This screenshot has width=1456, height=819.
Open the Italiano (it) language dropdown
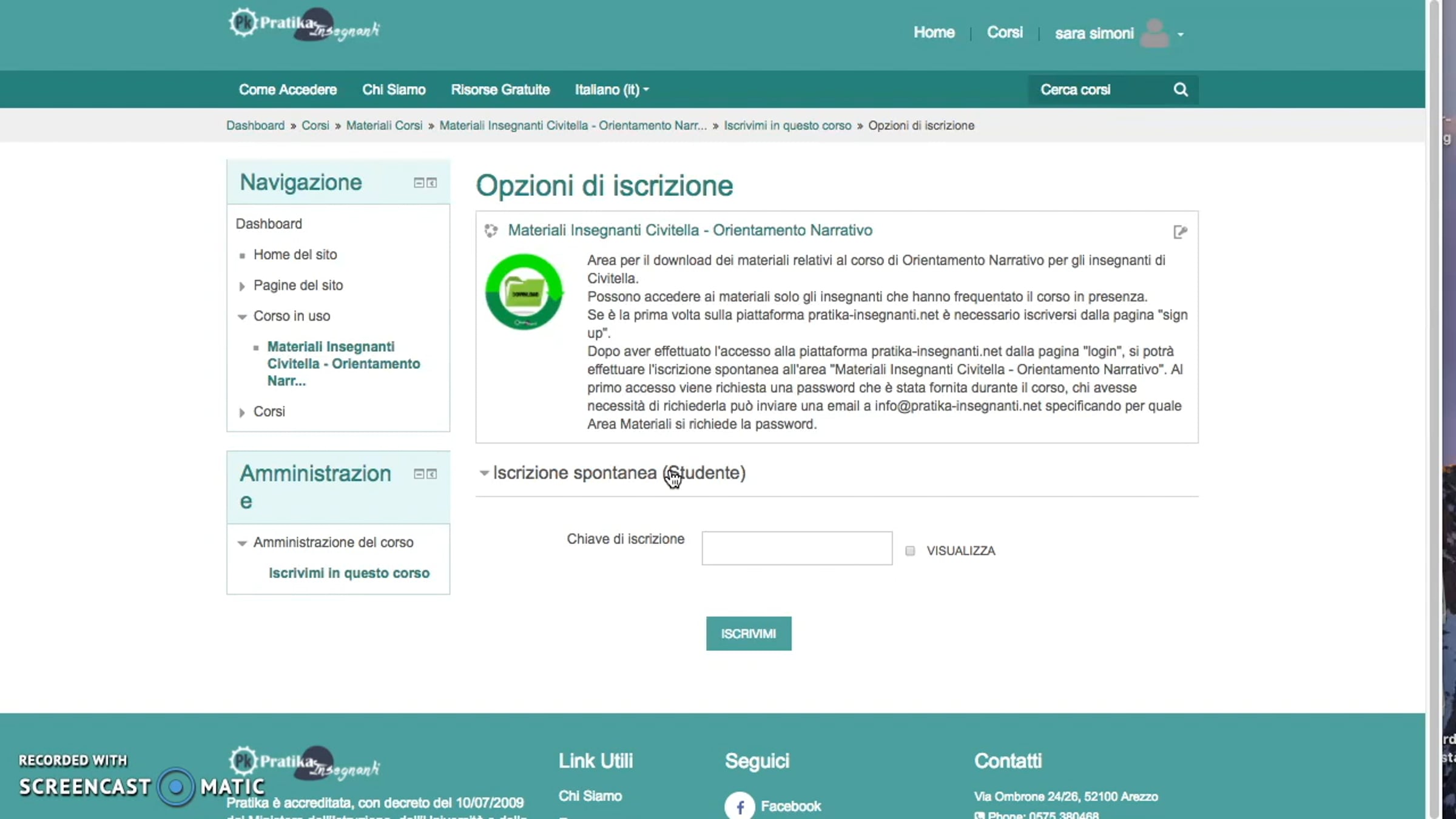(612, 90)
